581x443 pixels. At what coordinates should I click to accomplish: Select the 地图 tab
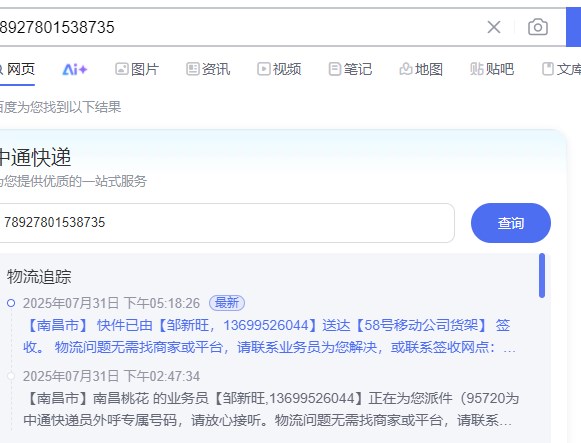pyautogui.click(x=421, y=69)
